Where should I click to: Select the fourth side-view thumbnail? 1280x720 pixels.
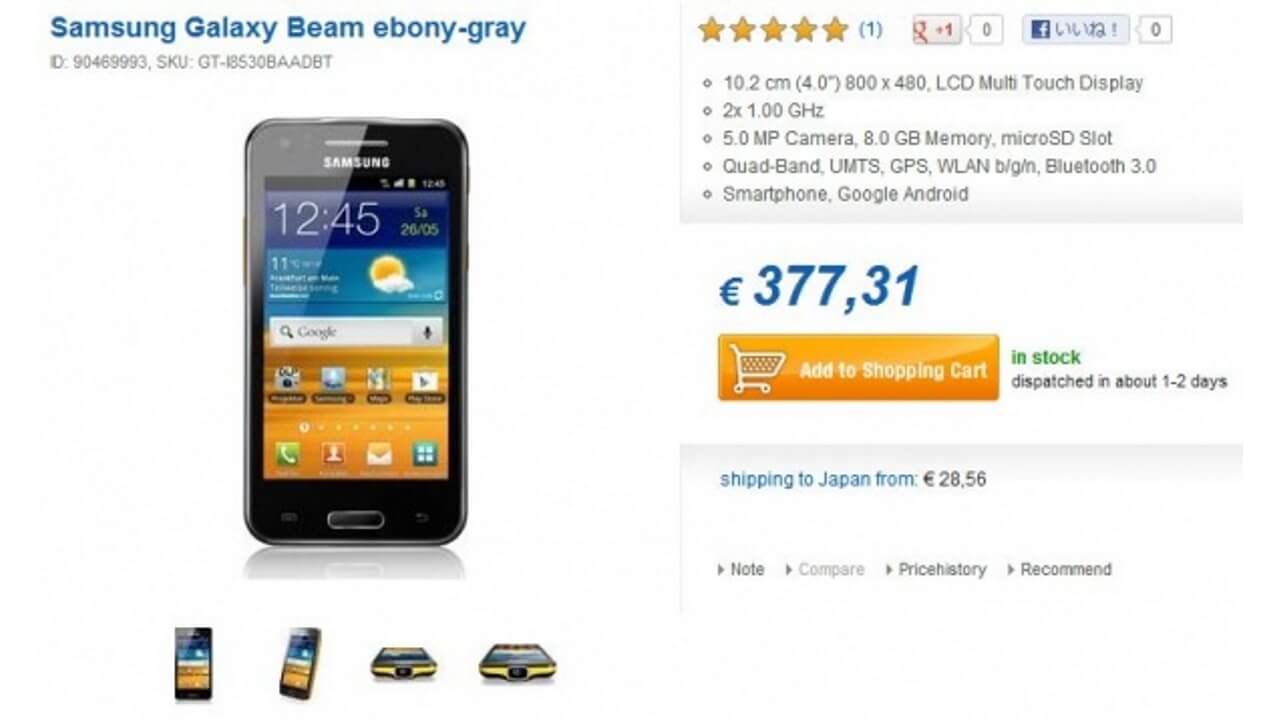pos(517,663)
